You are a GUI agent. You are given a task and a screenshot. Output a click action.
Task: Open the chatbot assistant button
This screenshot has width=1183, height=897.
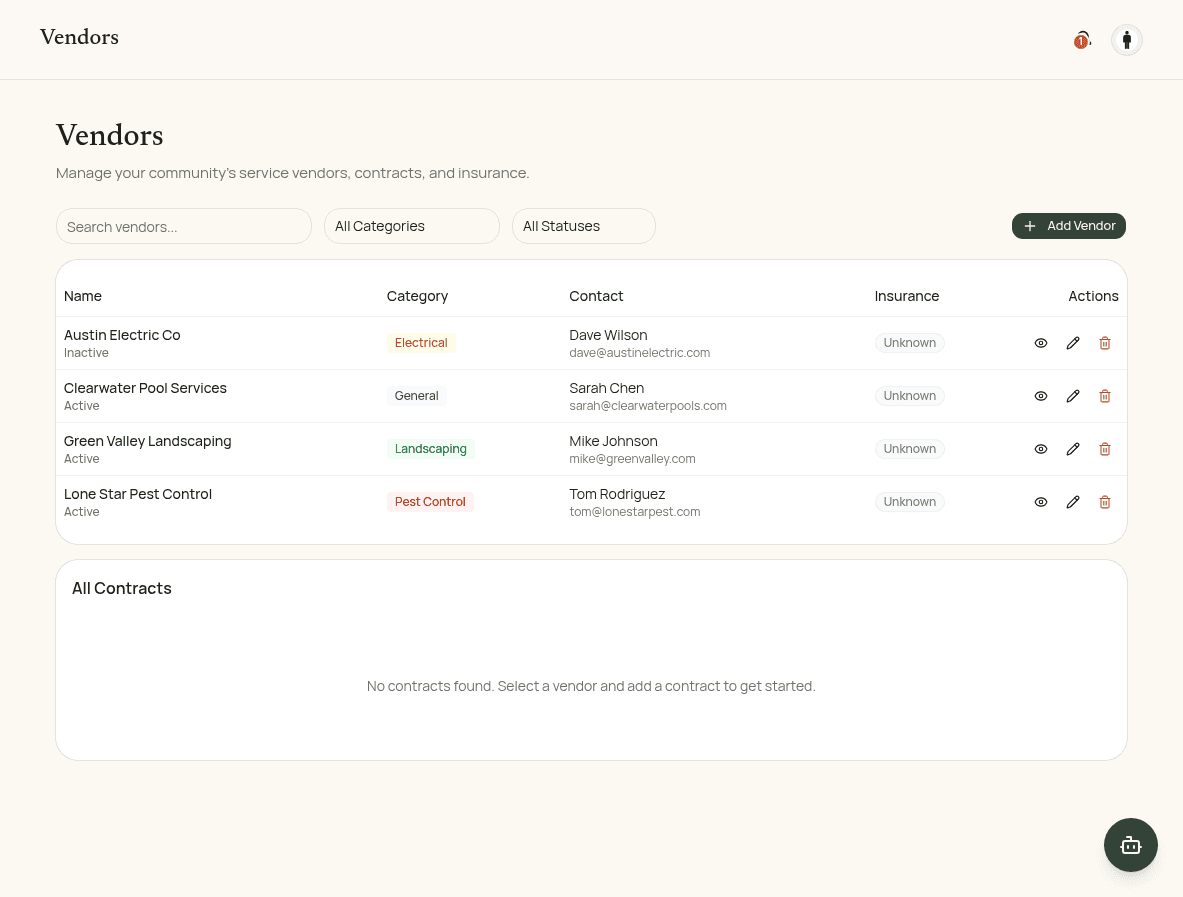(x=1130, y=845)
